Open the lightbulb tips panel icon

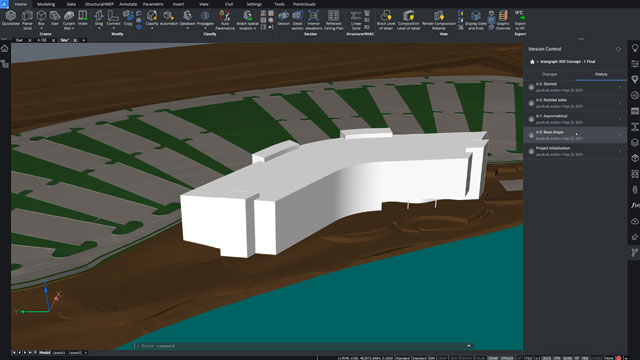click(635, 48)
